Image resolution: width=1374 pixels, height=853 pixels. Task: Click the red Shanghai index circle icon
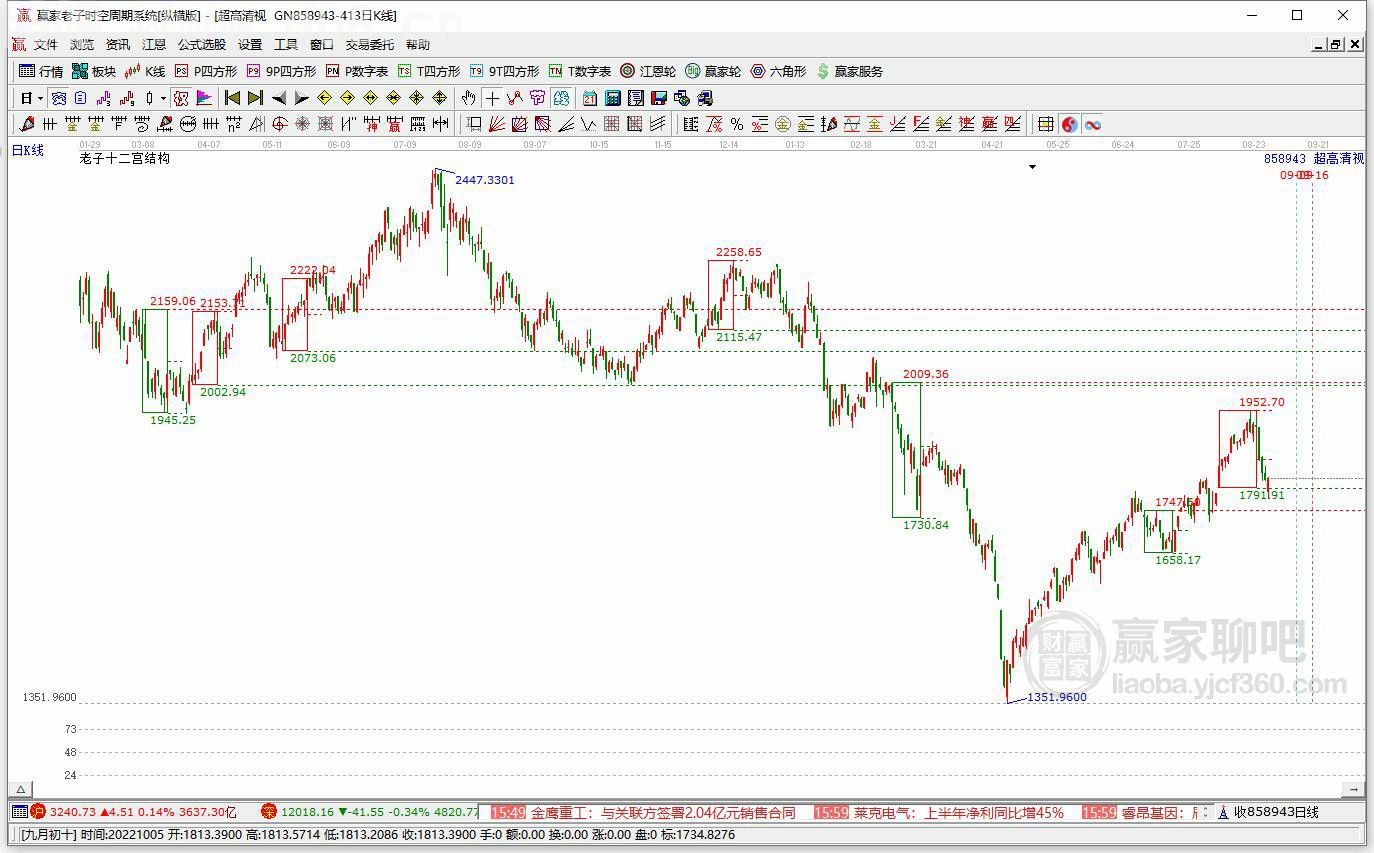(x=38, y=812)
